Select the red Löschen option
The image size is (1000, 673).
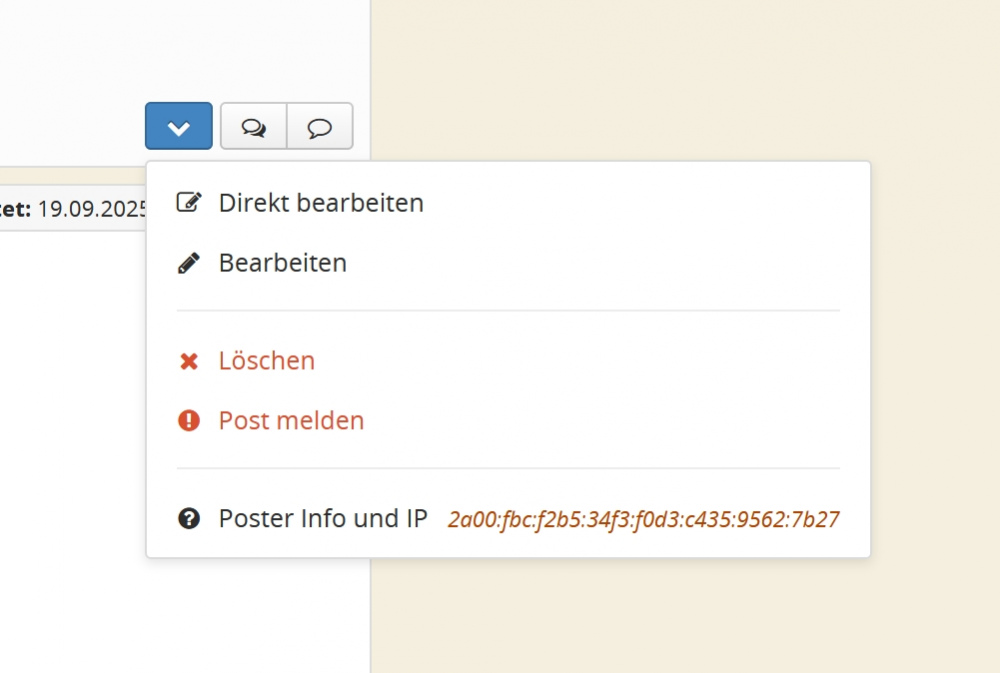[267, 361]
